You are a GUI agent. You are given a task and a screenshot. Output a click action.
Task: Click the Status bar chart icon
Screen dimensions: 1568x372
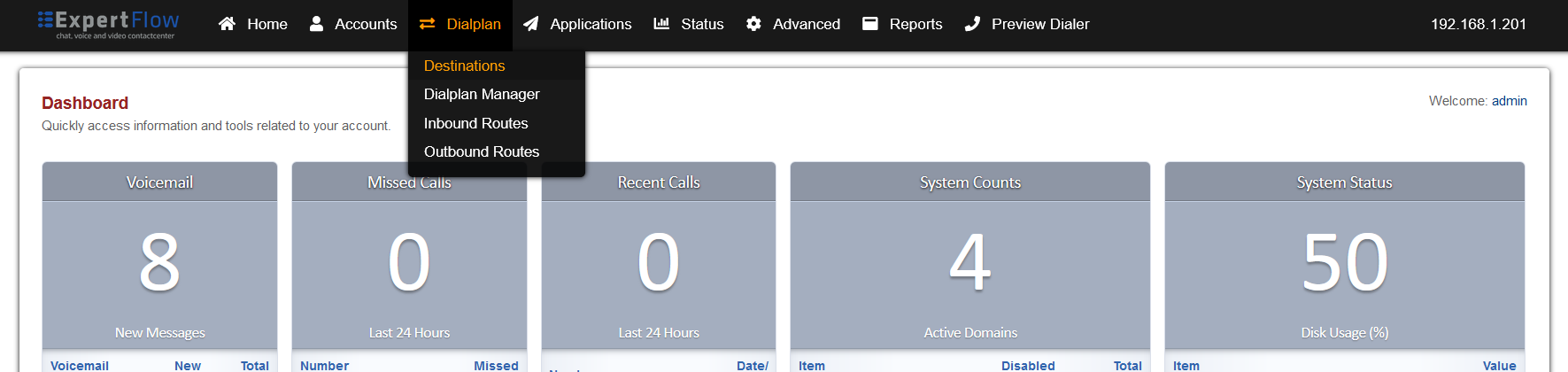661,24
